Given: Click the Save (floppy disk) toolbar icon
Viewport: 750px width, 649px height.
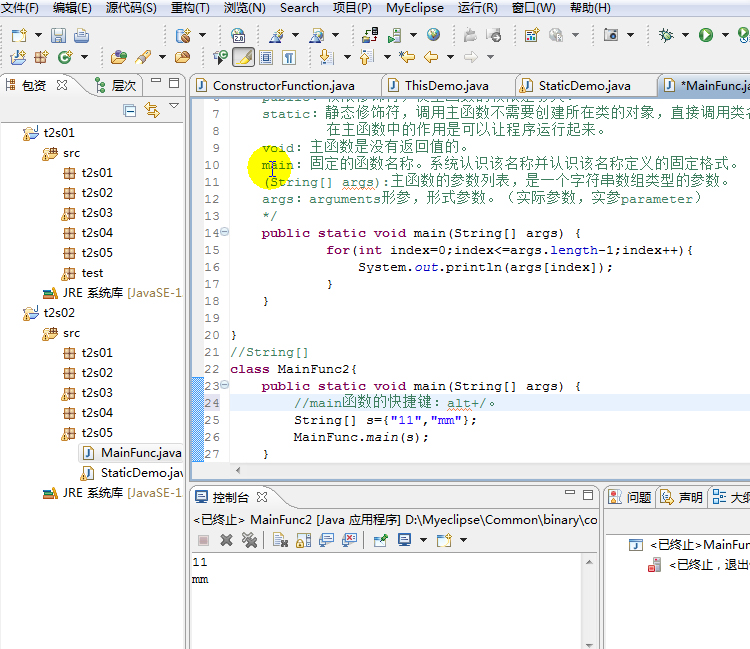Looking at the screenshot, I should [58, 35].
